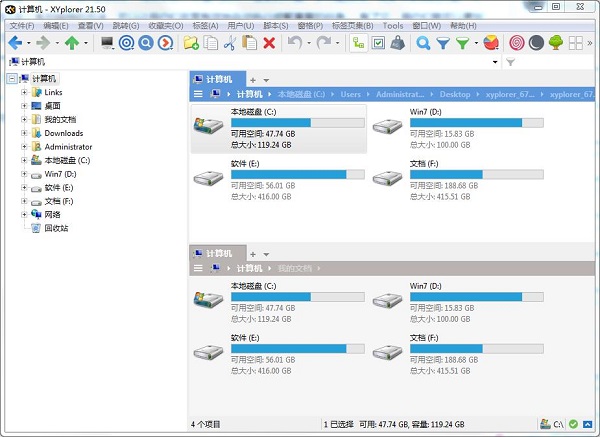Click the grey Forward arrow

pyautogui.click(x=43, y=43)
